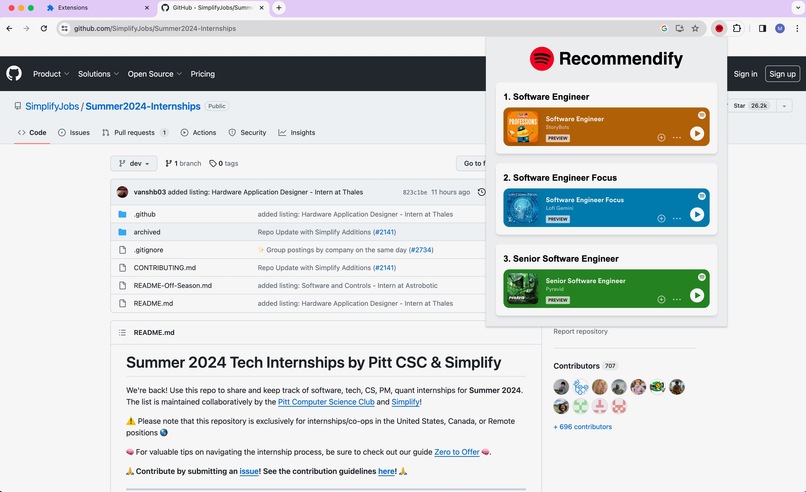Click Spotify logo on Senior Software Engineer card

[x=702, y=277]
